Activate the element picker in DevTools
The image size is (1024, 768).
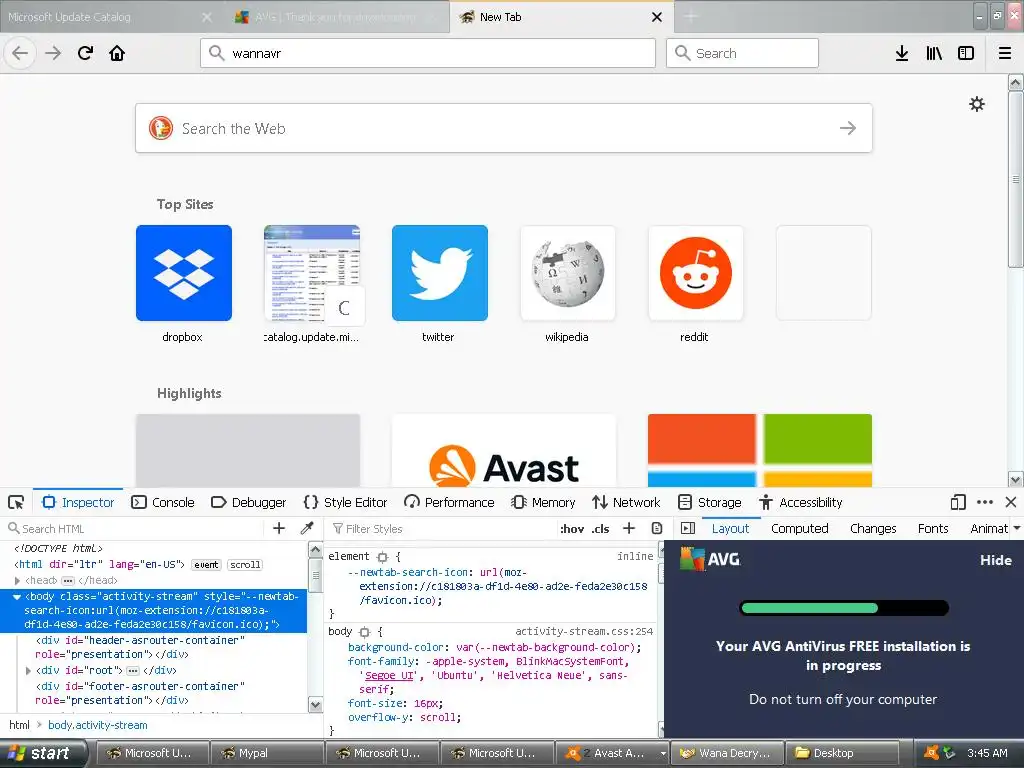tap(16, 502)
